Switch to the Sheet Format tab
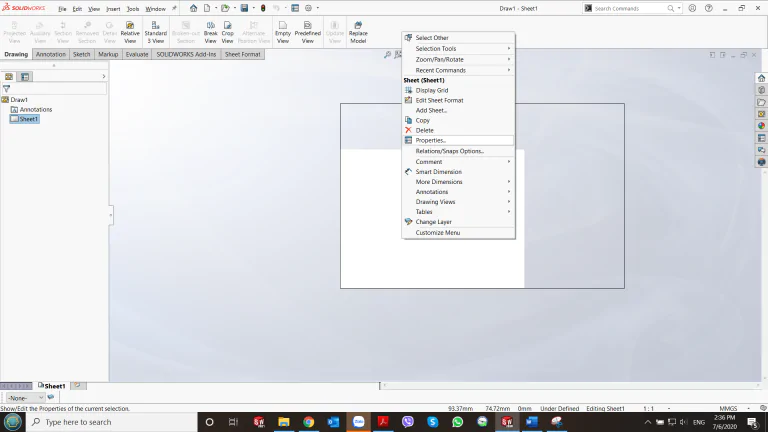Screen dimensions: 768x432 242,54
